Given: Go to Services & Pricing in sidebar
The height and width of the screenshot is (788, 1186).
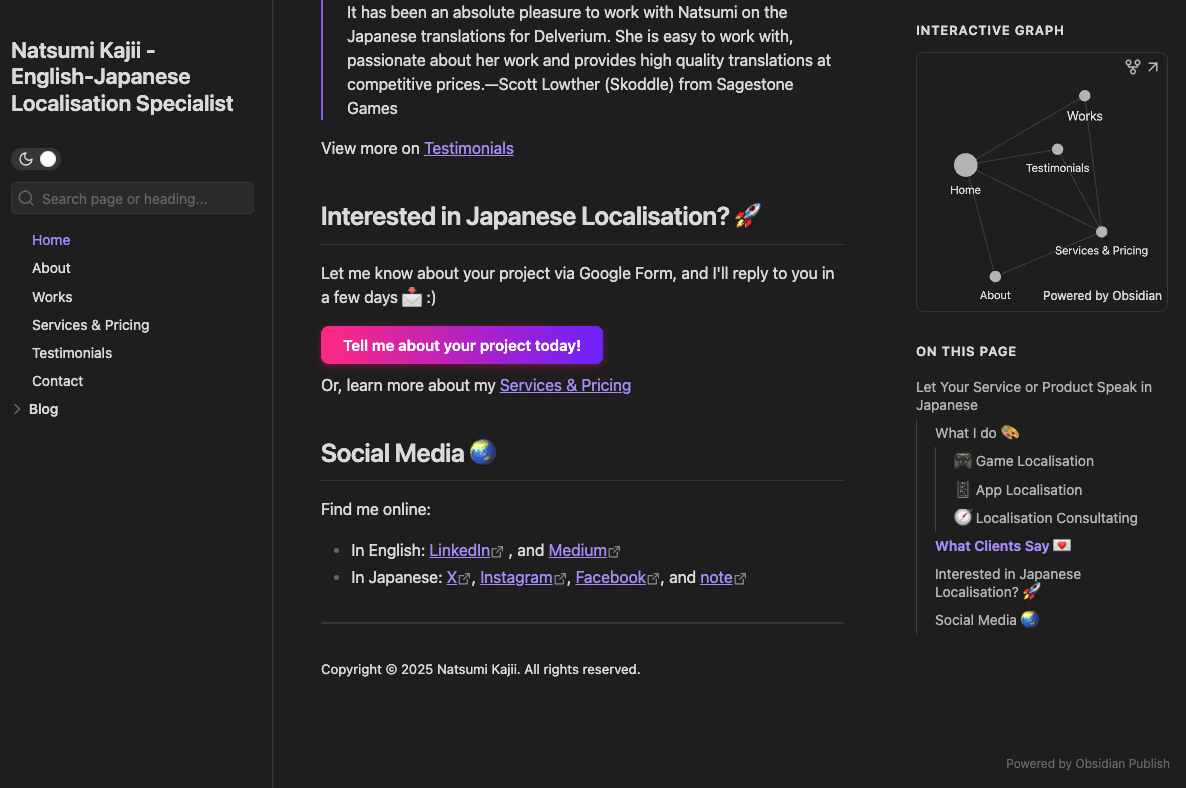Looking at the screenshot, I should coord(90,325).
